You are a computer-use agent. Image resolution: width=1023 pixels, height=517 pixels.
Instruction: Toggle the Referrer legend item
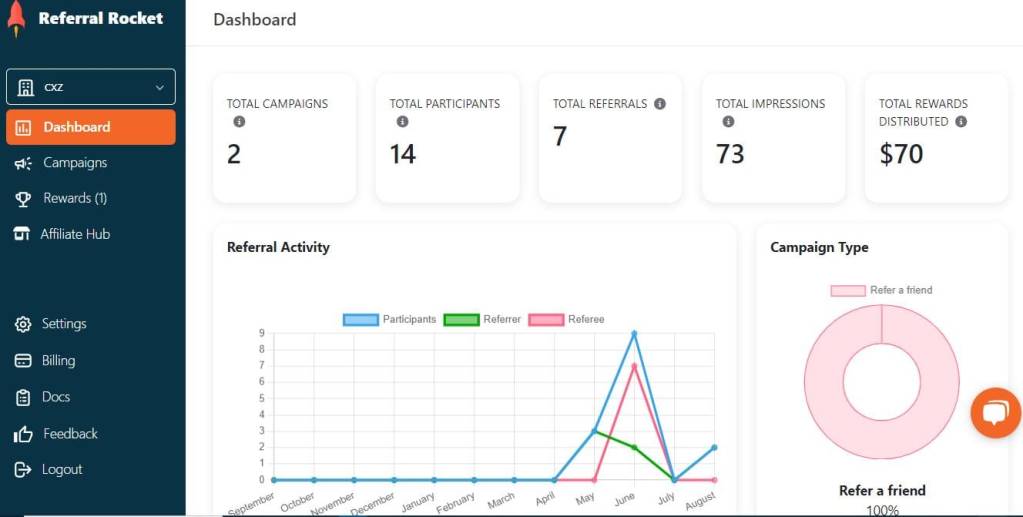(x=482, y=319)
